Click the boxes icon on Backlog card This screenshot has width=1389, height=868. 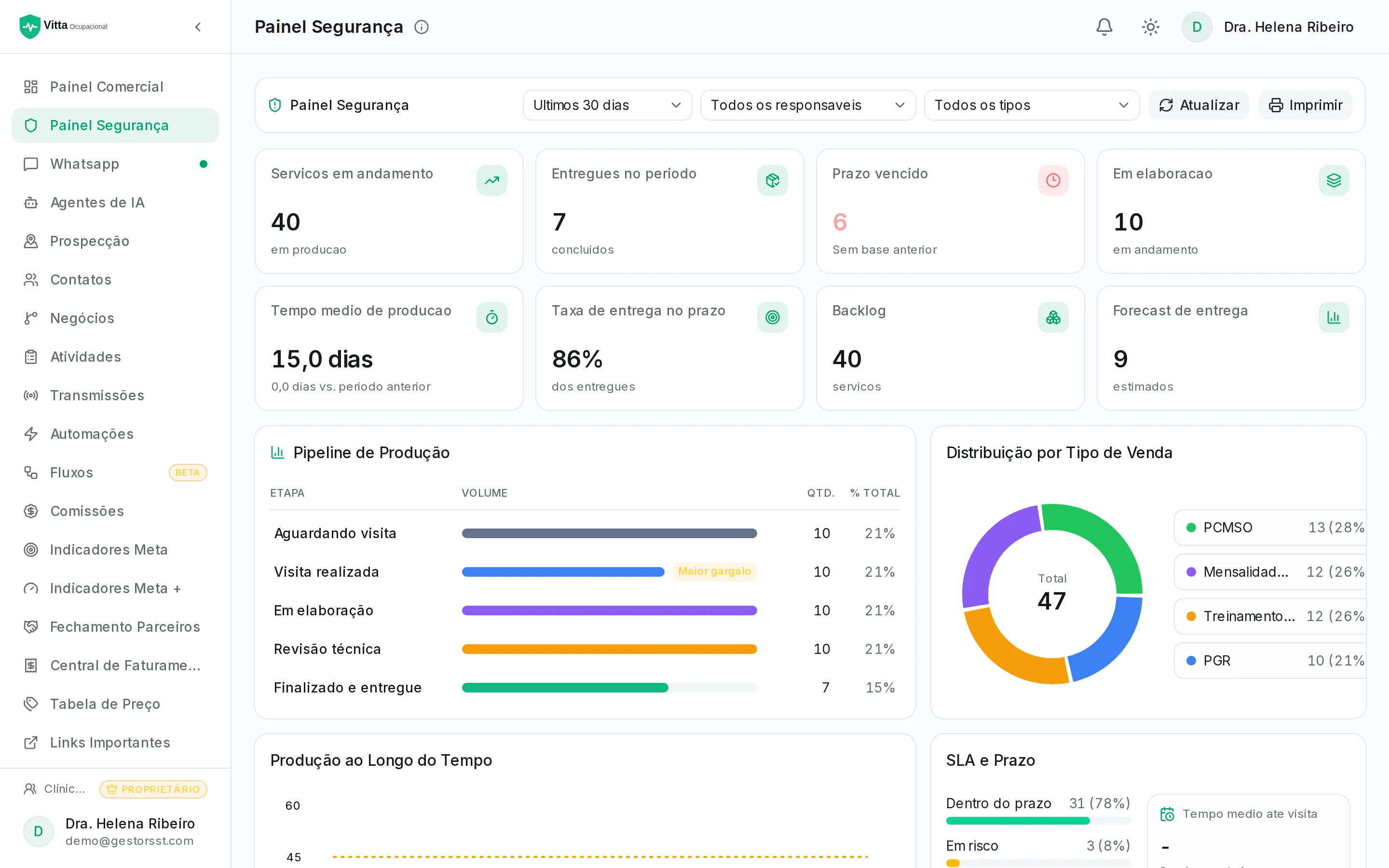coord(1053,317)
